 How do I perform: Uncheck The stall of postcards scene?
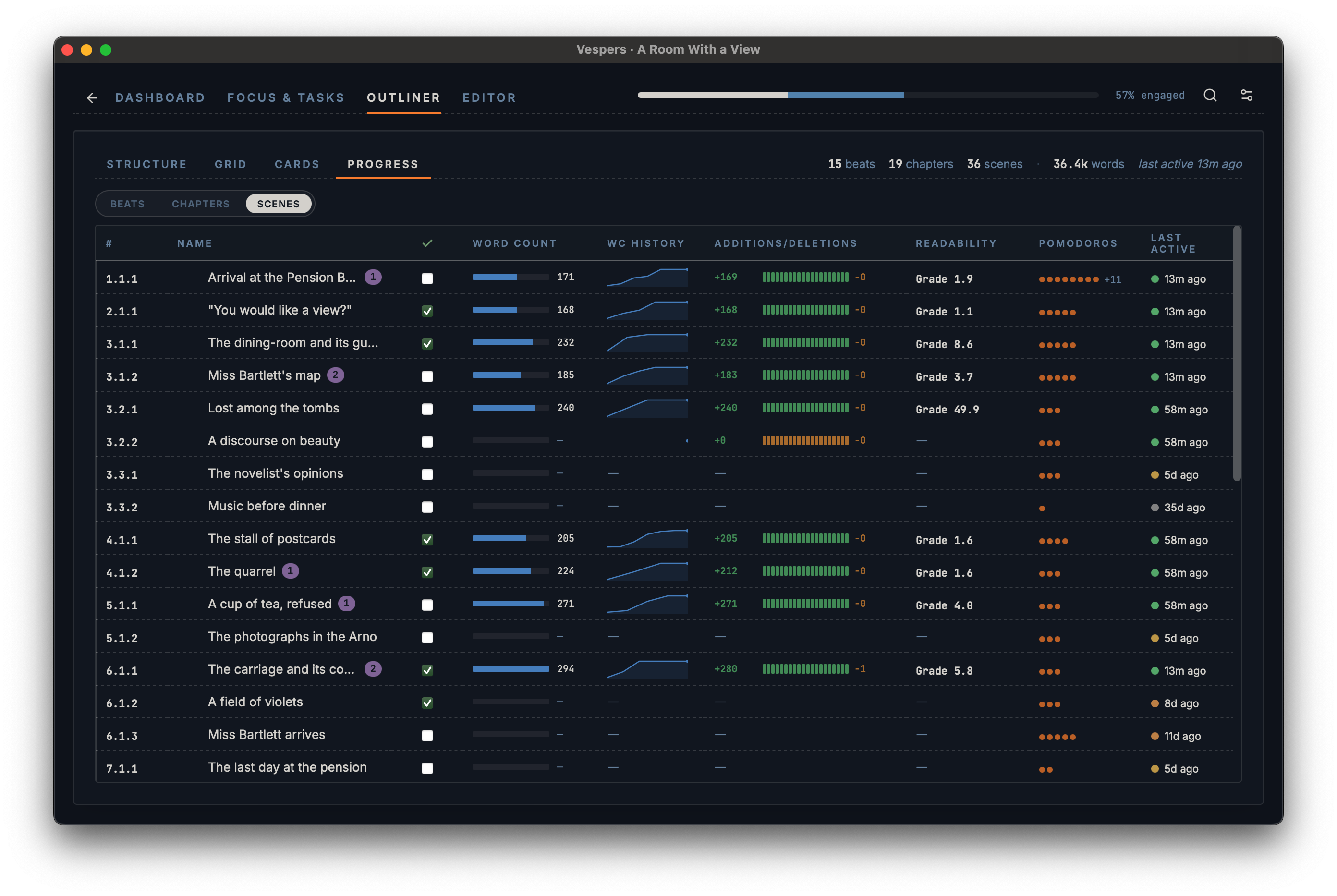[x=427, y=539]
